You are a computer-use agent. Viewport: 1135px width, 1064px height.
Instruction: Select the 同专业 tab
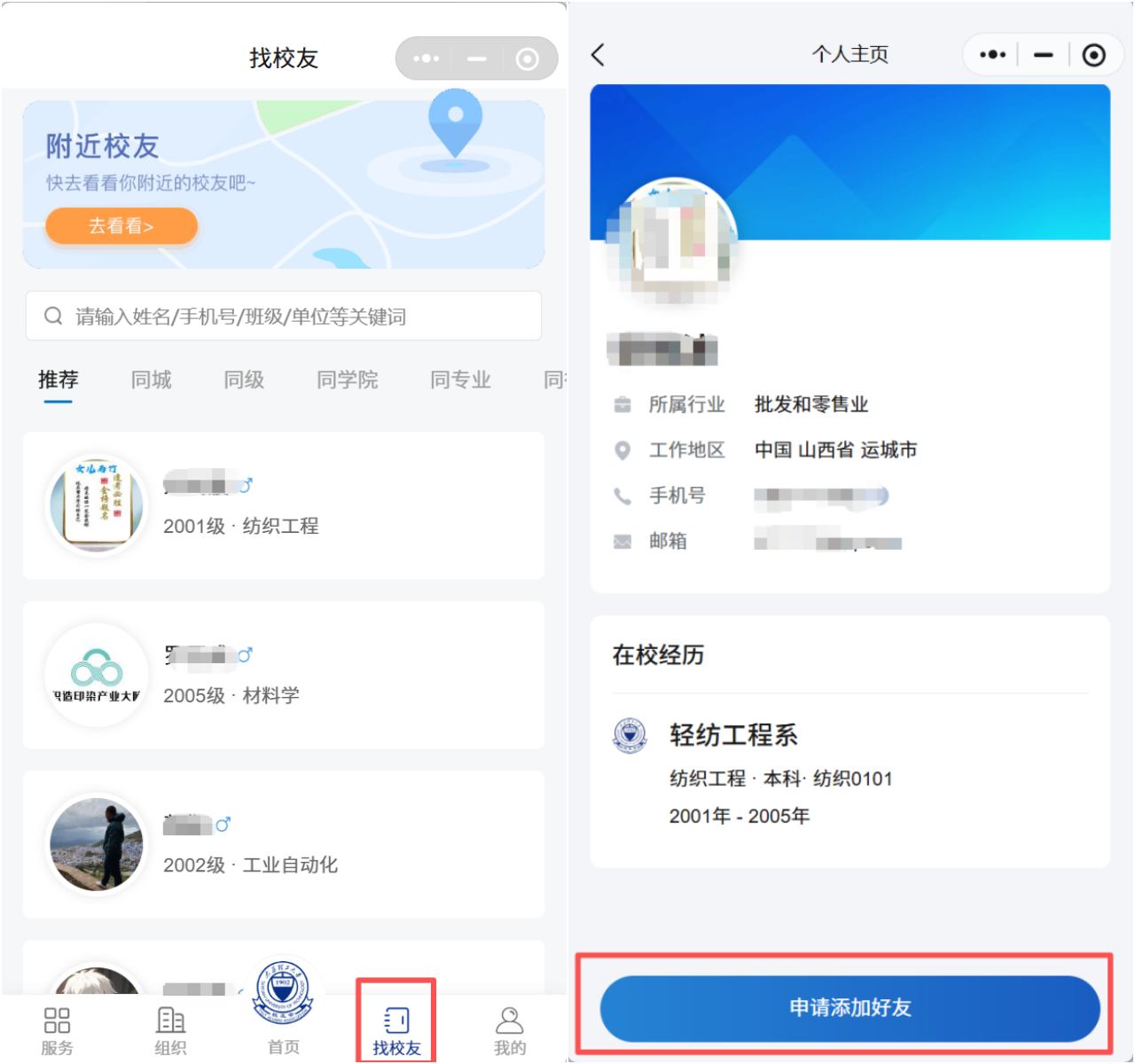(460, 380)
